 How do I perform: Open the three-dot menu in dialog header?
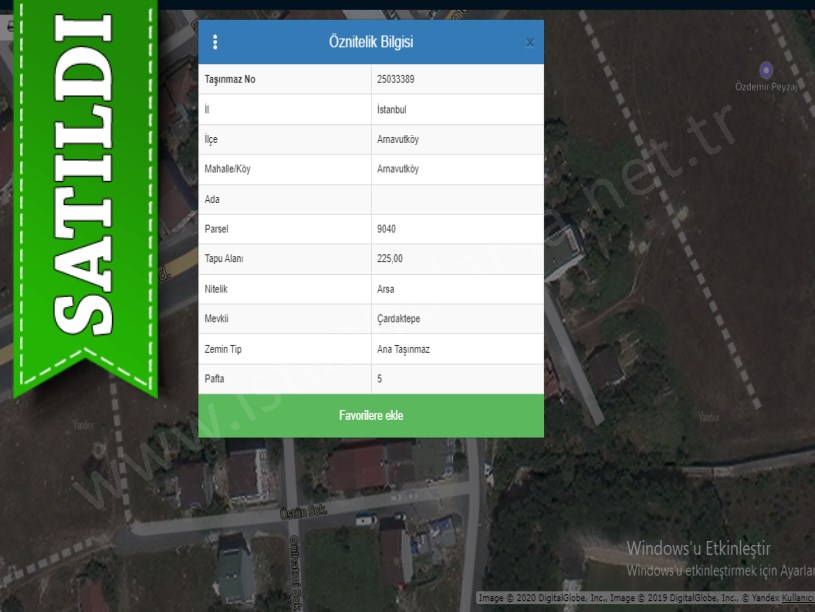tap(215, 42)
